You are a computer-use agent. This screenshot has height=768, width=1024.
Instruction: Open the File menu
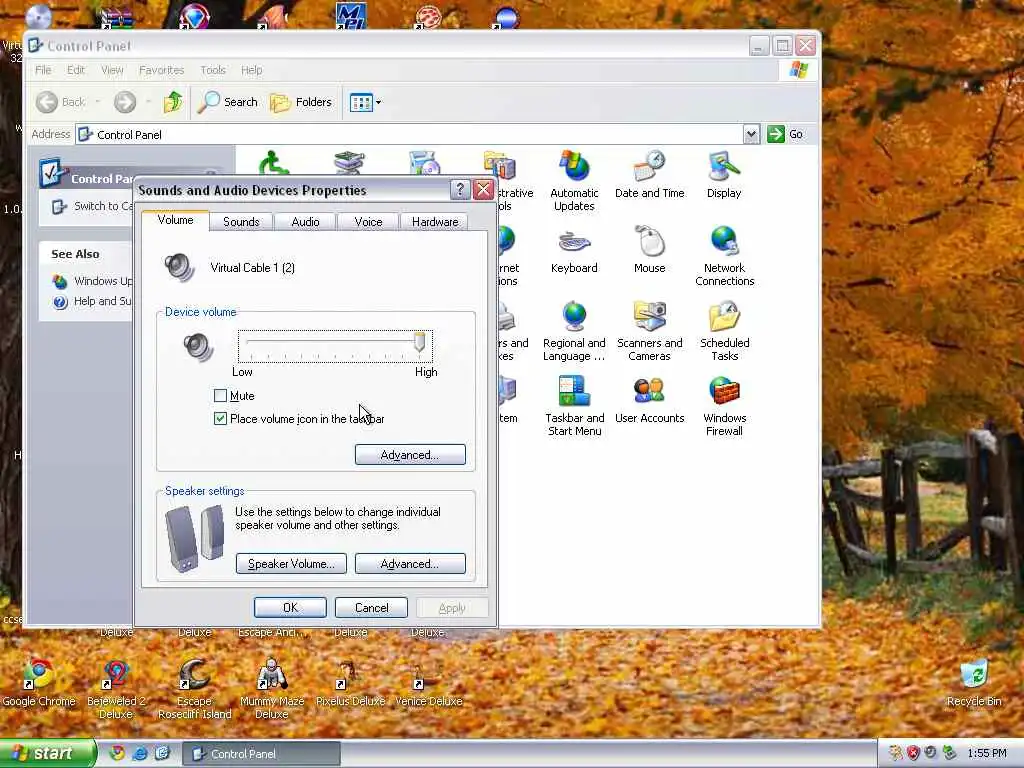(43, 70)
